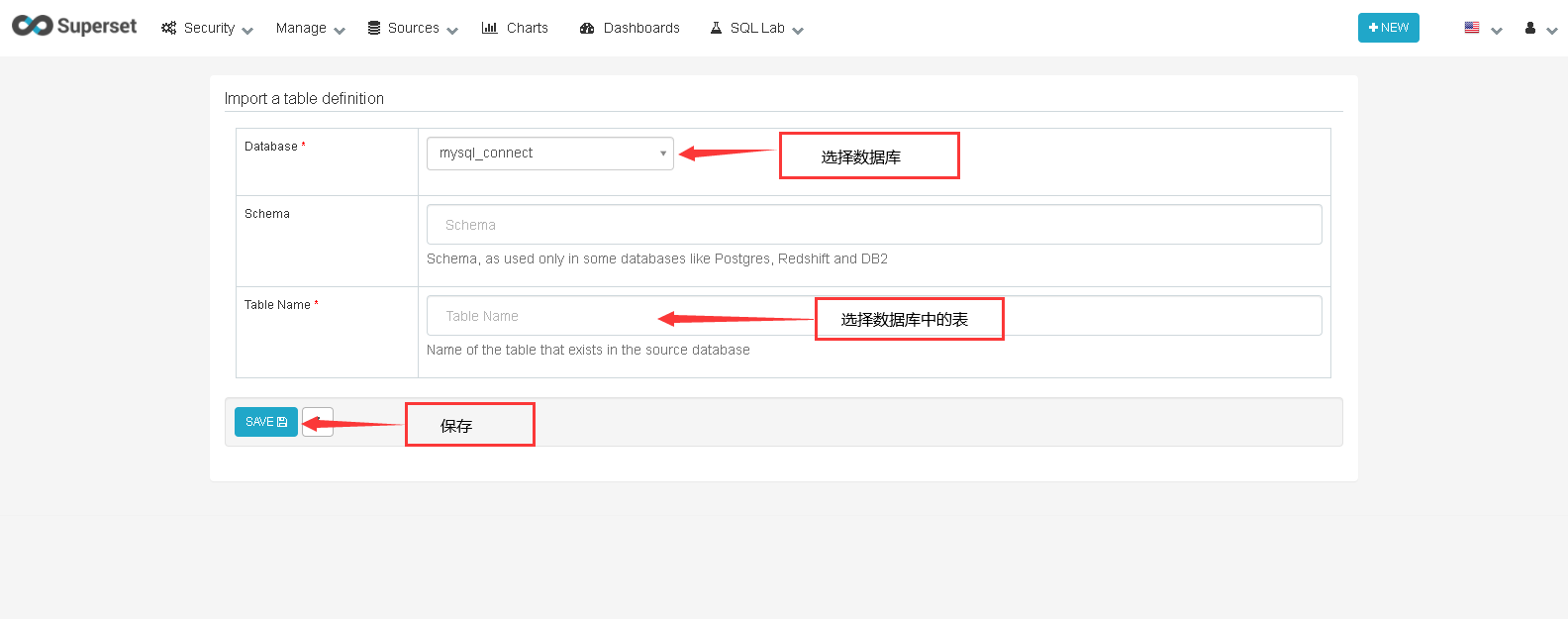This screenshot has width=1568, height=619.
Task: Click 'Name of the table that exists' hint
Action: (588, 350)
